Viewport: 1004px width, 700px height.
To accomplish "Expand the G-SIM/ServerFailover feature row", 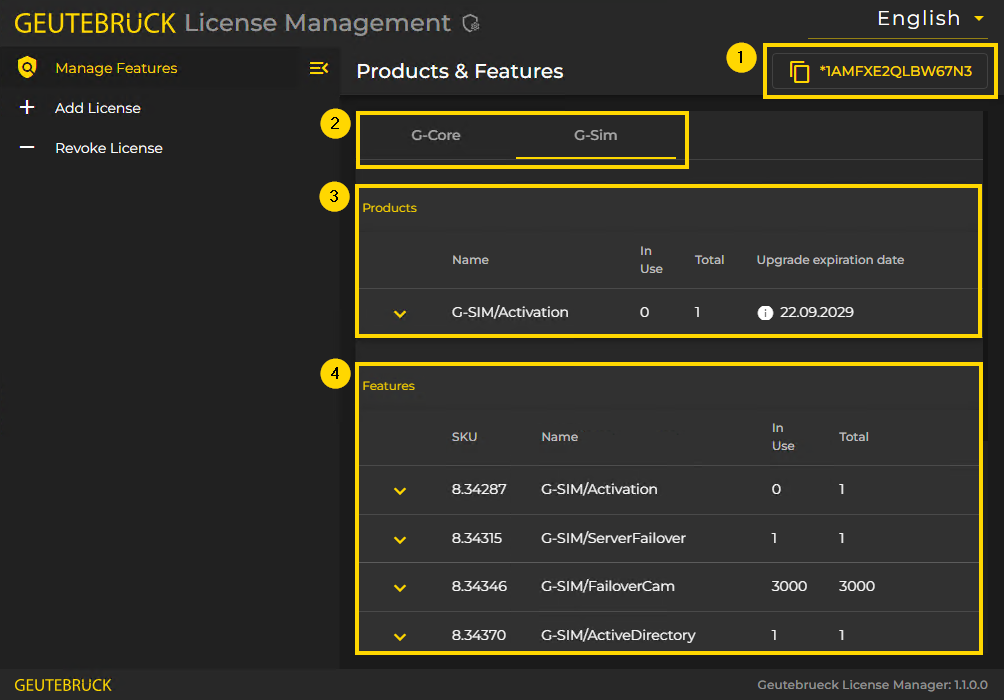I will click(x=400, y=539).
